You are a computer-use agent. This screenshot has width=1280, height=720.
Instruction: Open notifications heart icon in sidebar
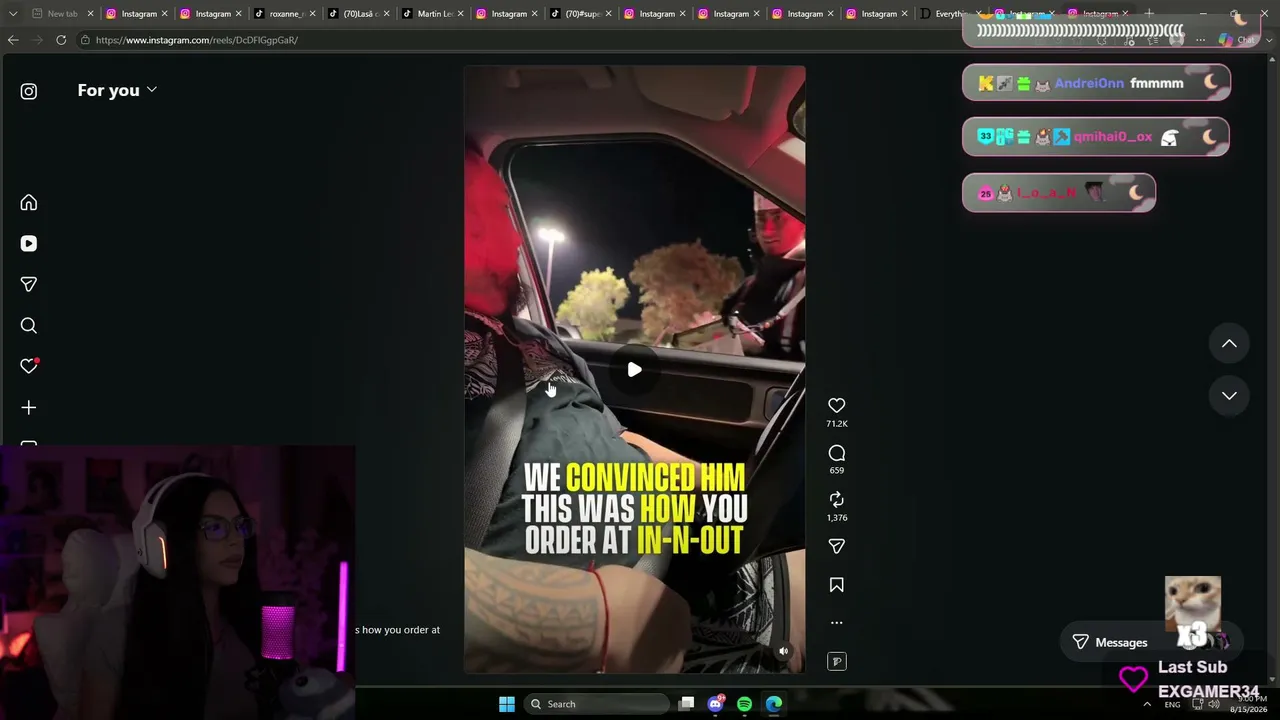[29, 366]
